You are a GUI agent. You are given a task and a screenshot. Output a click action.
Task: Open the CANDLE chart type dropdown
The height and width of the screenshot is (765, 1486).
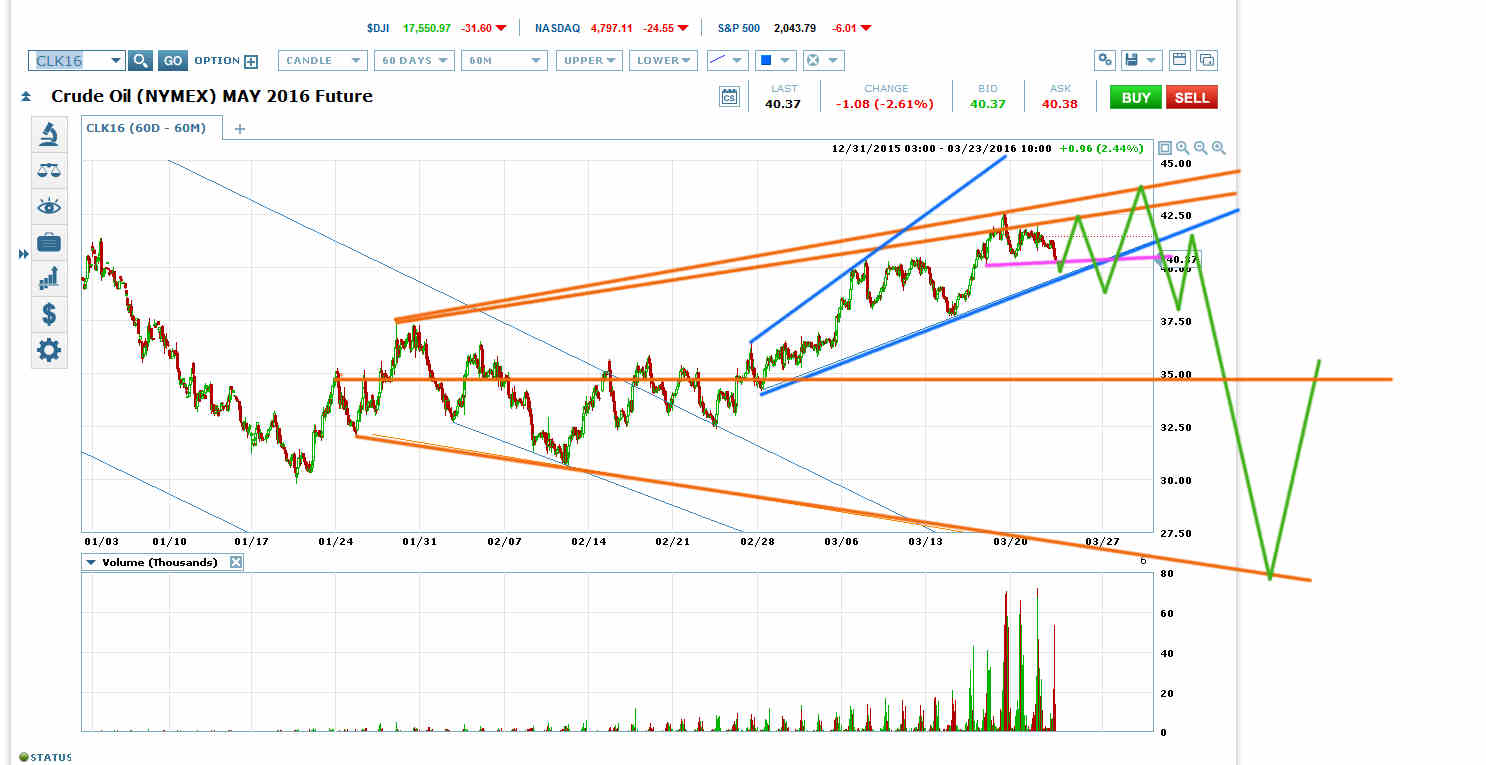323,61
